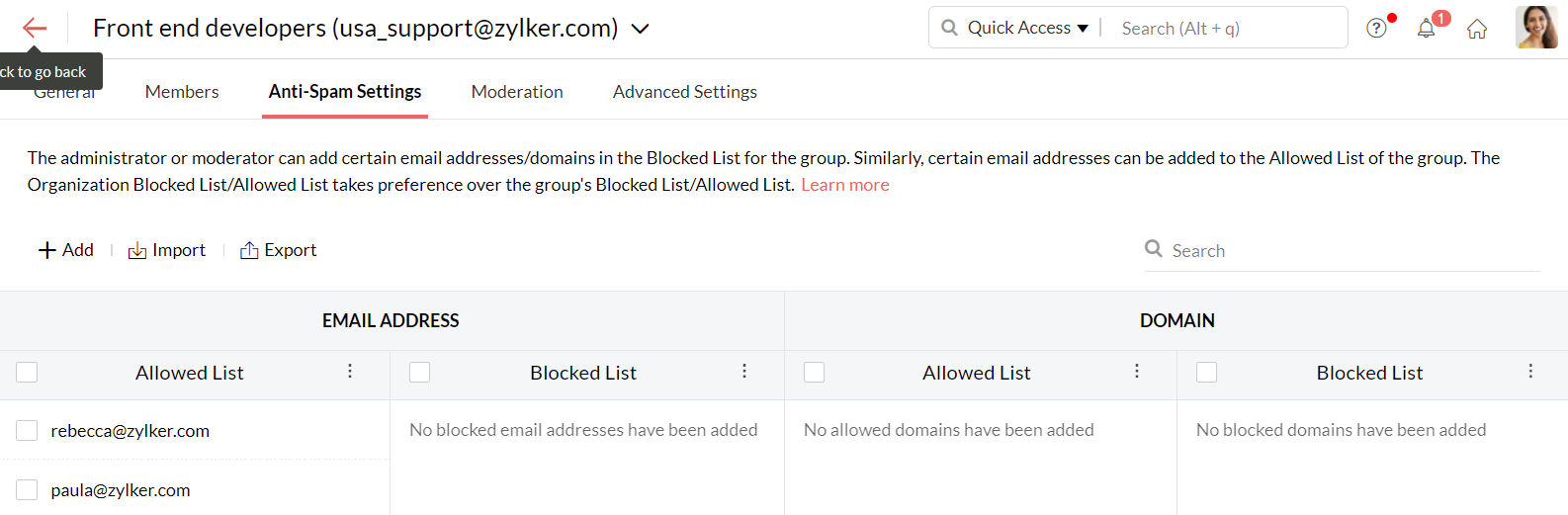Click the Export icon button
Image resolution: width=1568 pixels, height=515 pixels.
coord(249,251)
